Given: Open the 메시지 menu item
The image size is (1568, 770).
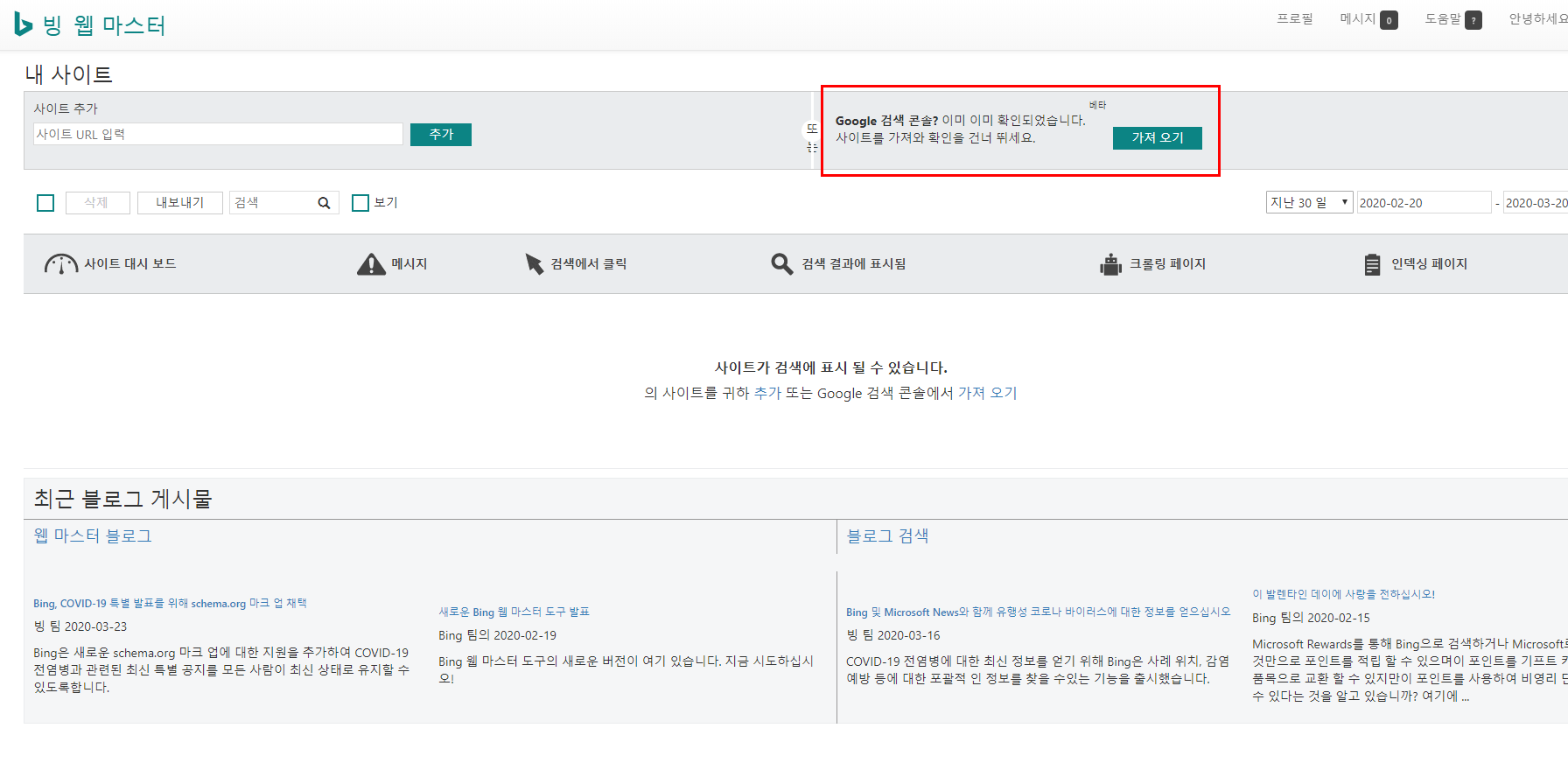Looking at the screenshot, I should pos(1358,18).
